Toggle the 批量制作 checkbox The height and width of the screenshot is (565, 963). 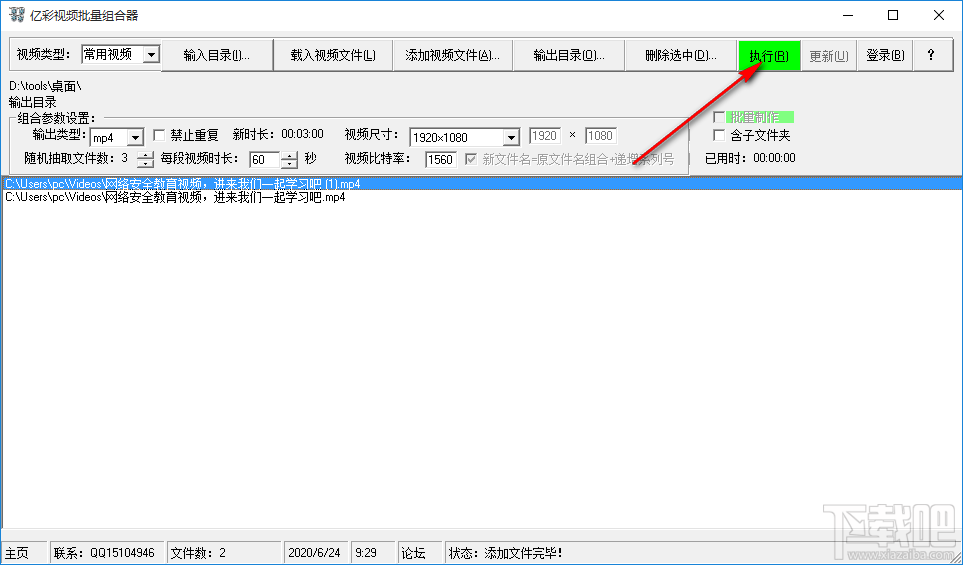[x=719, y=117]
